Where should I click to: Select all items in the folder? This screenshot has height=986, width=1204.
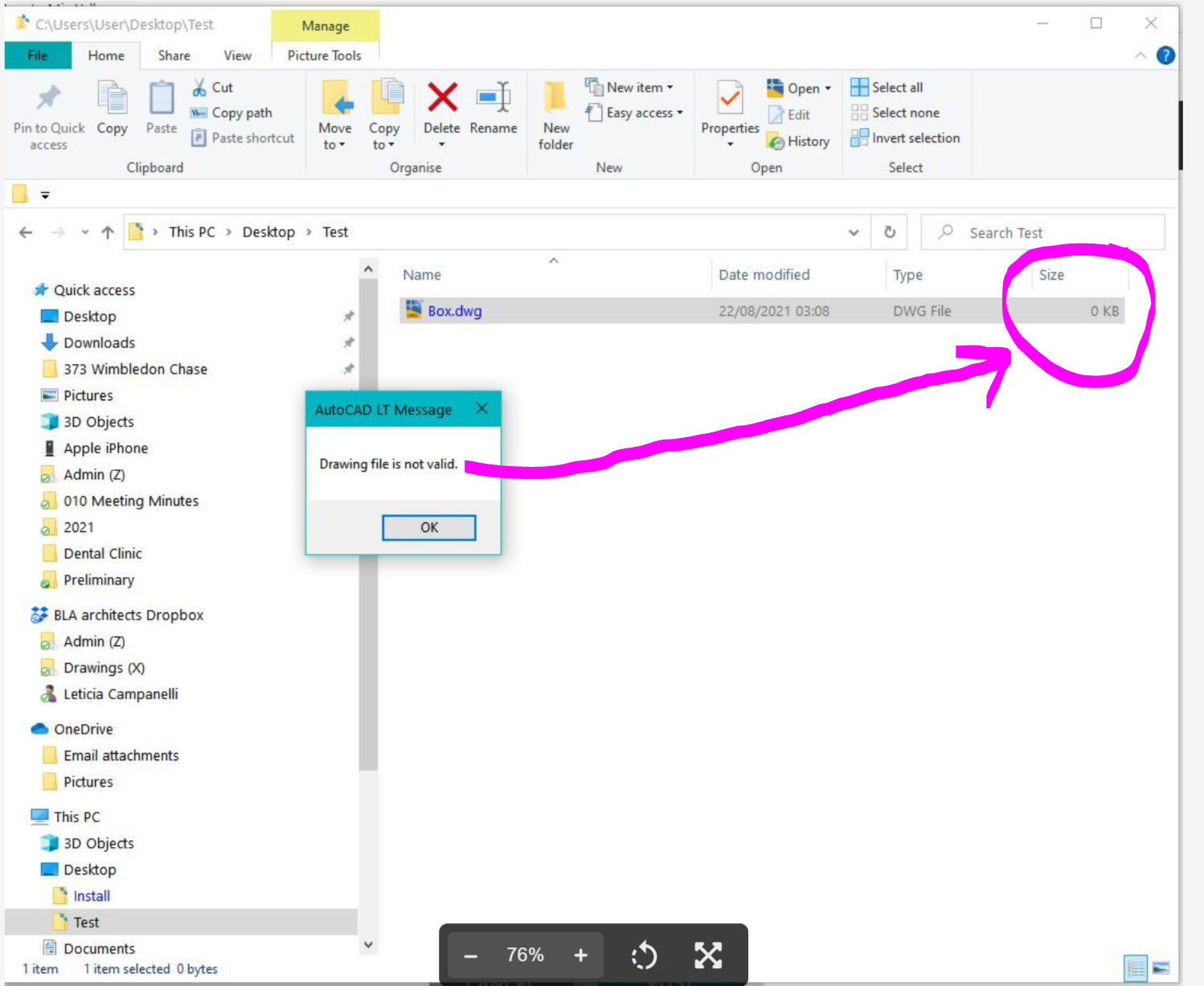[885, 87]
